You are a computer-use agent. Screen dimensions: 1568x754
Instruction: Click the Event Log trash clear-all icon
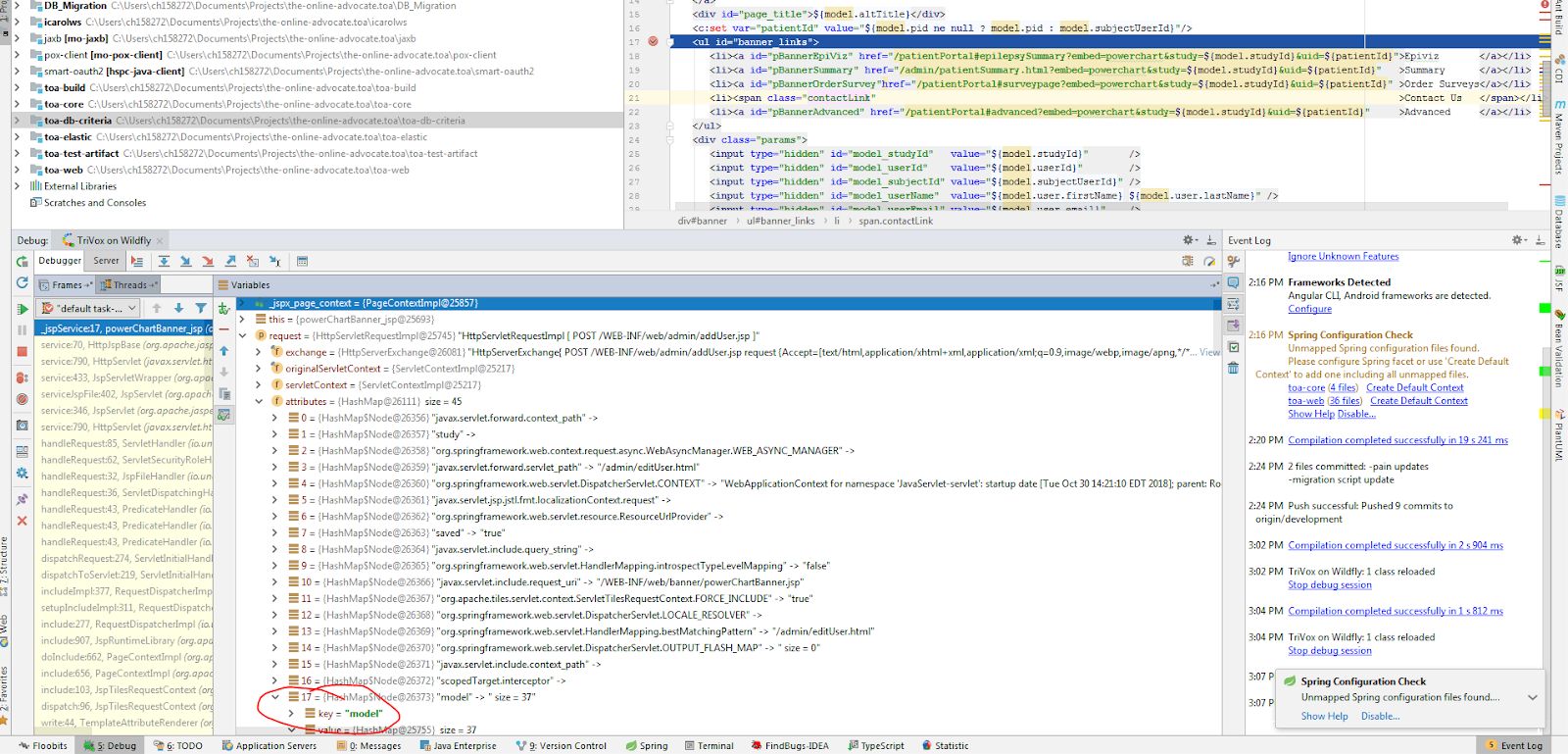pyautogui.click(x=1234, y=369)
